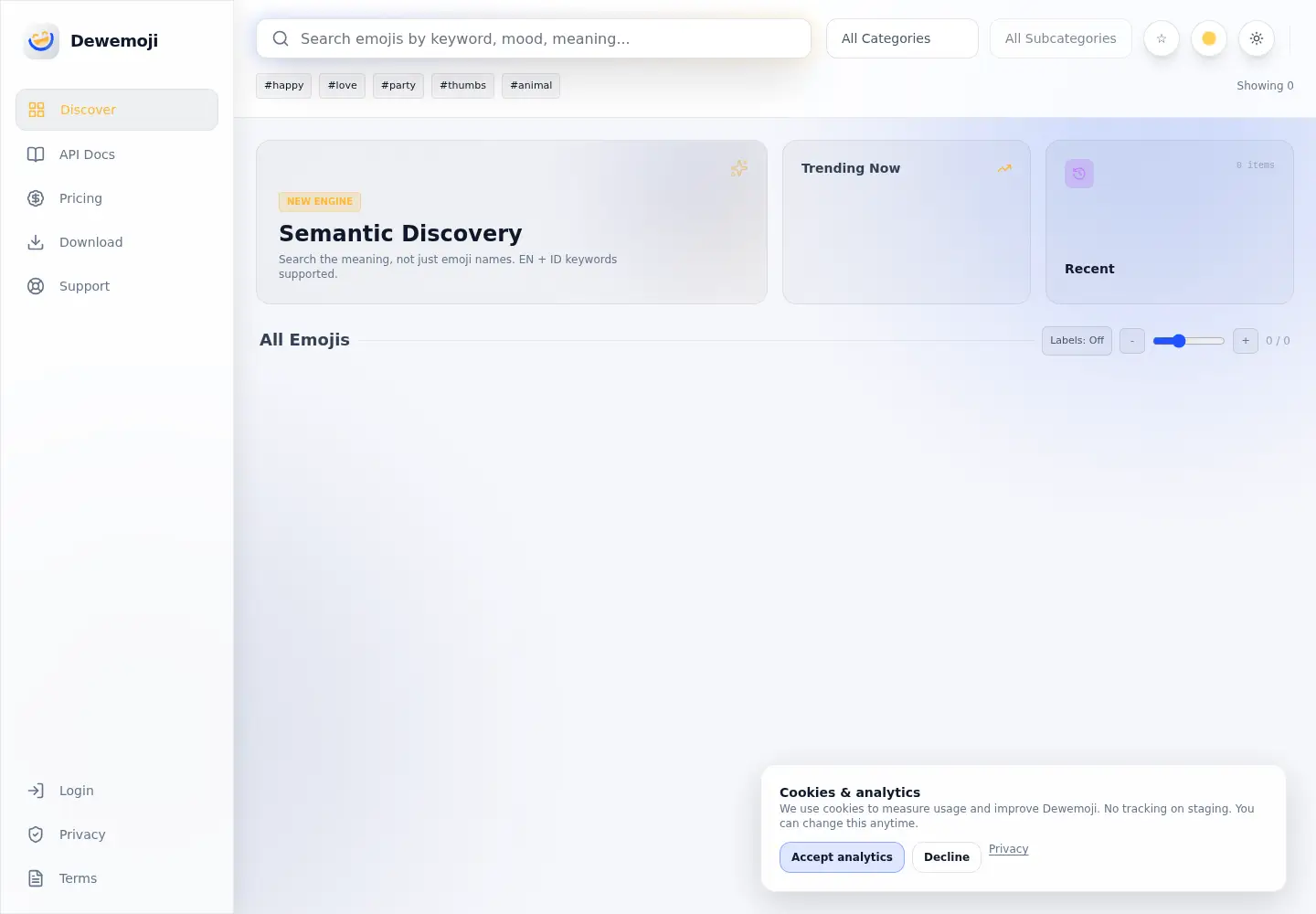Click the Pricing dollar icon
1316x914 pixels.
pos(36,198)
